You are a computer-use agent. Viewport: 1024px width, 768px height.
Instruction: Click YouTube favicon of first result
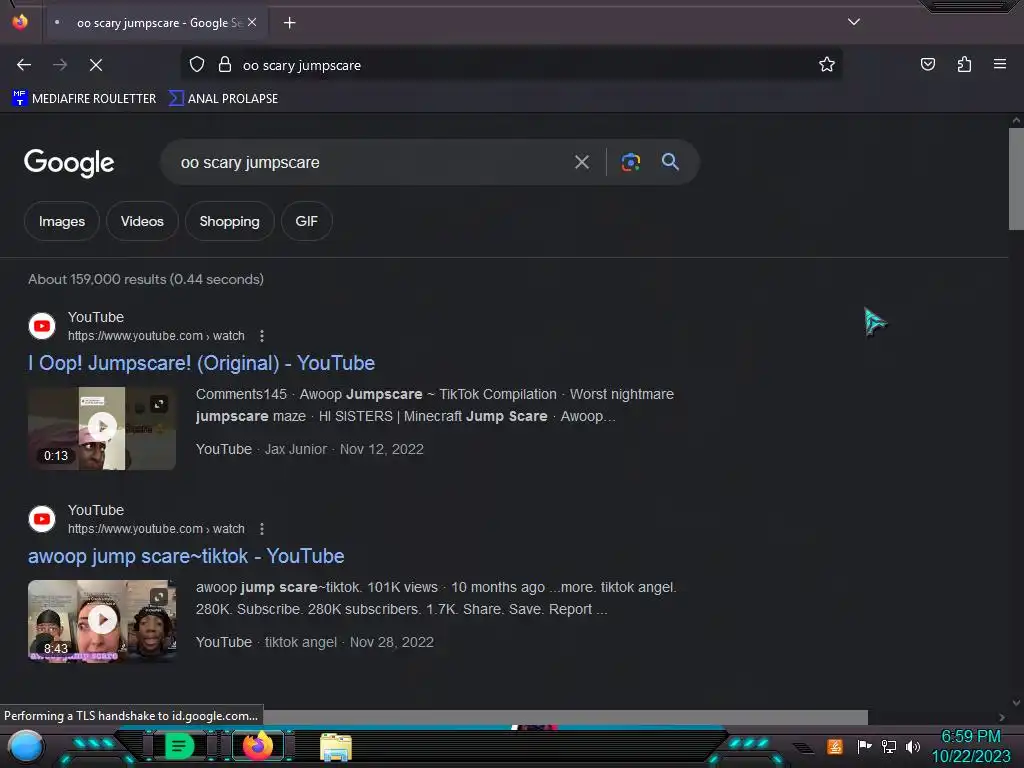(x=42, y=326)
